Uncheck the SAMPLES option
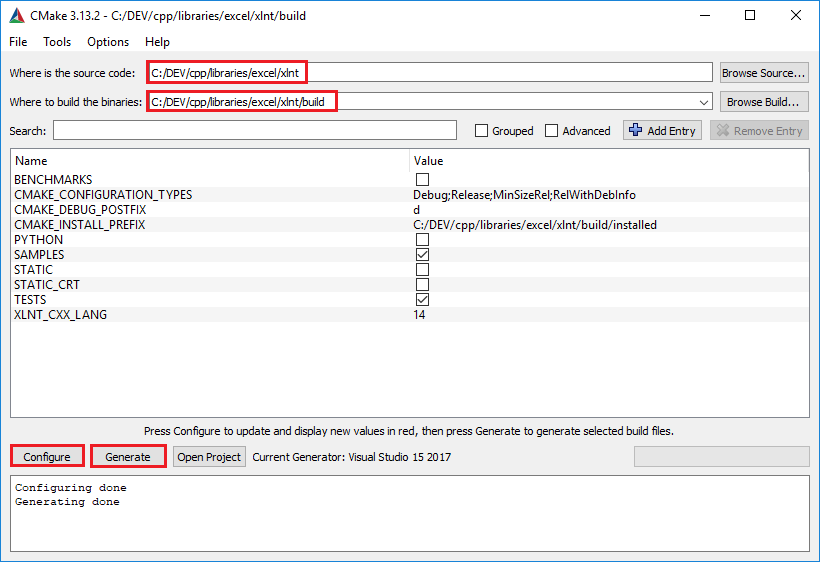Image resolution: width=820 pixels, height=562 pixels. (422, 255)
